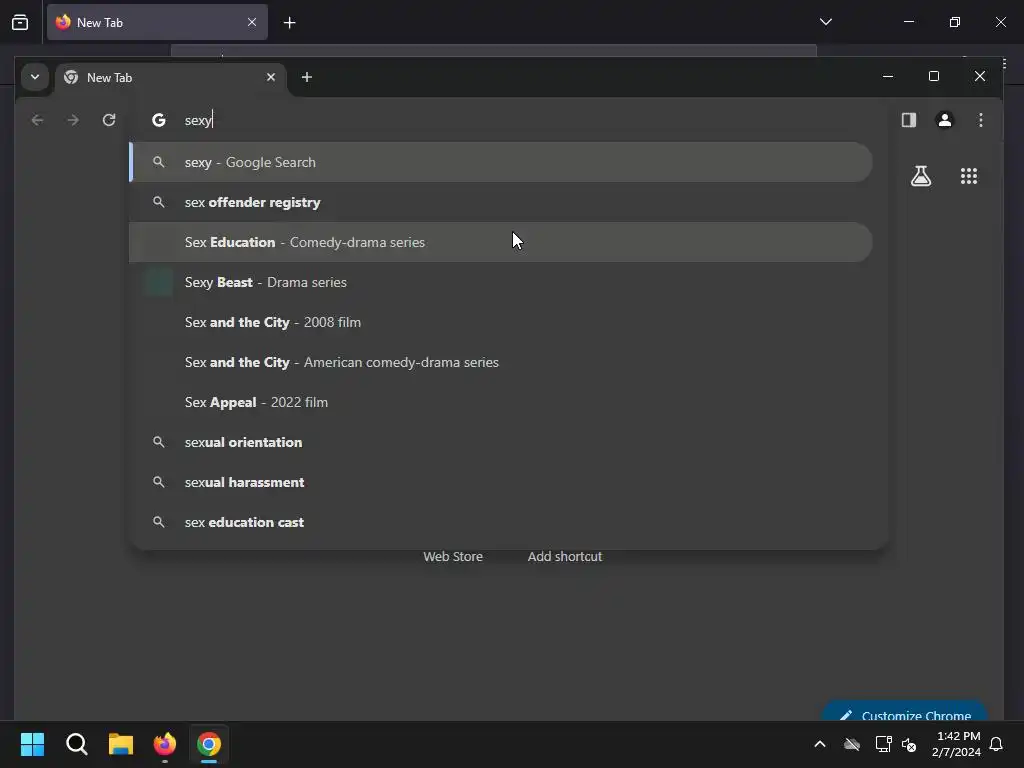
Task: Open the Windows Start menu
Action: point(32,744)
